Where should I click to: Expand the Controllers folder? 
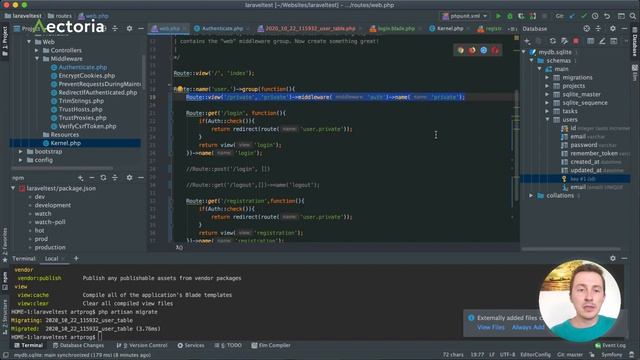(x=37, y=50)
